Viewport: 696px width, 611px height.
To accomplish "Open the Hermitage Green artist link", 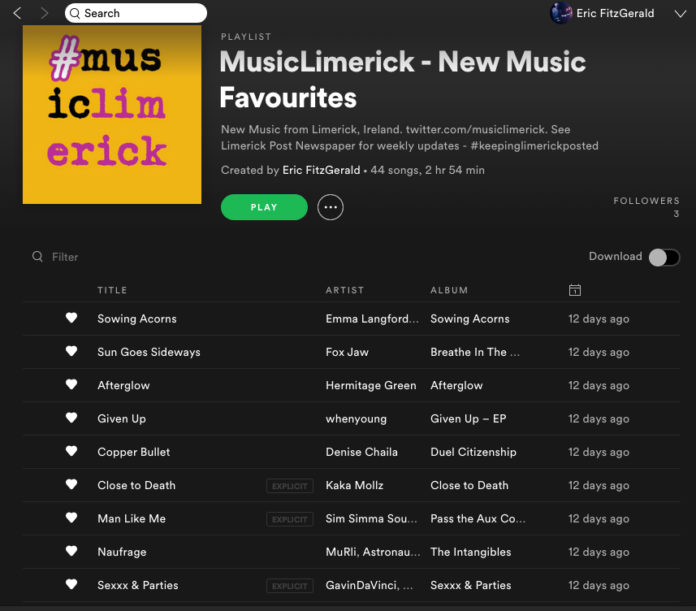I will coord(371,385).
